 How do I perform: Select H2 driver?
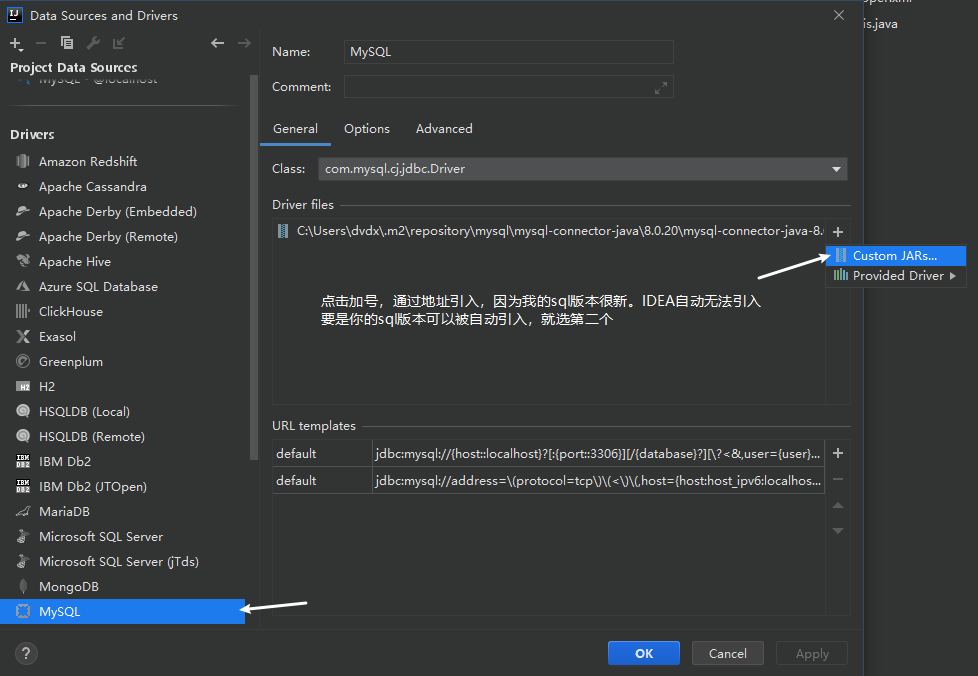[x=122, y=387]
